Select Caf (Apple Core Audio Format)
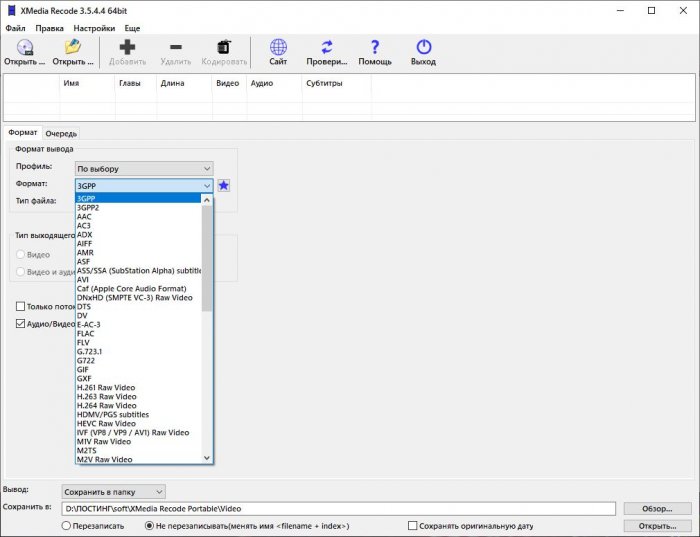 [x=138, y=288]
